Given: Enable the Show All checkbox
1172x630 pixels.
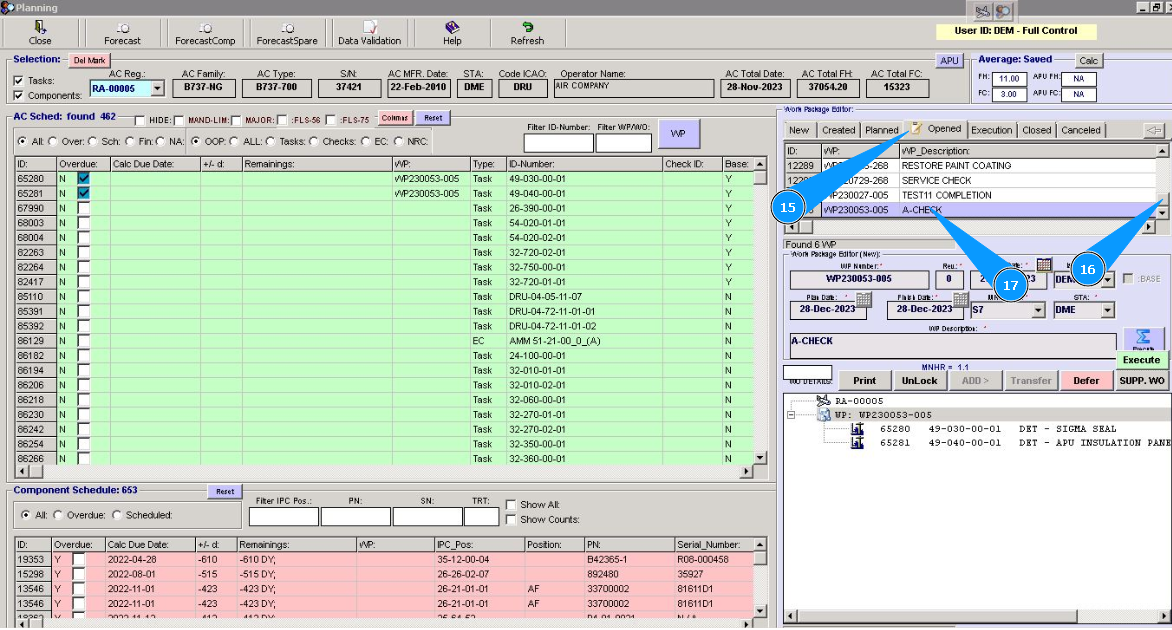Looking at the screenshot, I should click(x=511, y=505).
